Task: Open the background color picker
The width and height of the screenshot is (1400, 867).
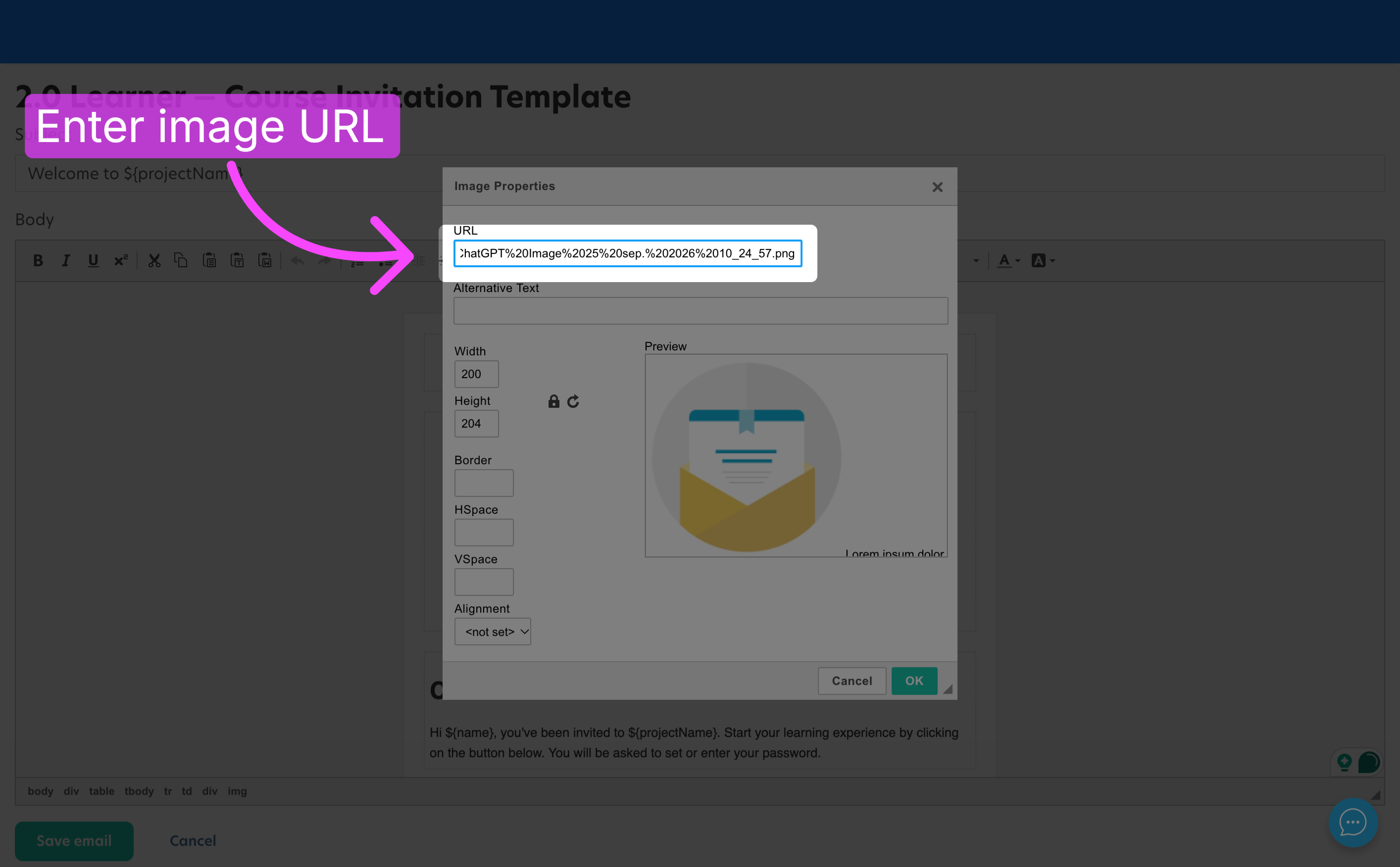Action: coord(1043,261)
